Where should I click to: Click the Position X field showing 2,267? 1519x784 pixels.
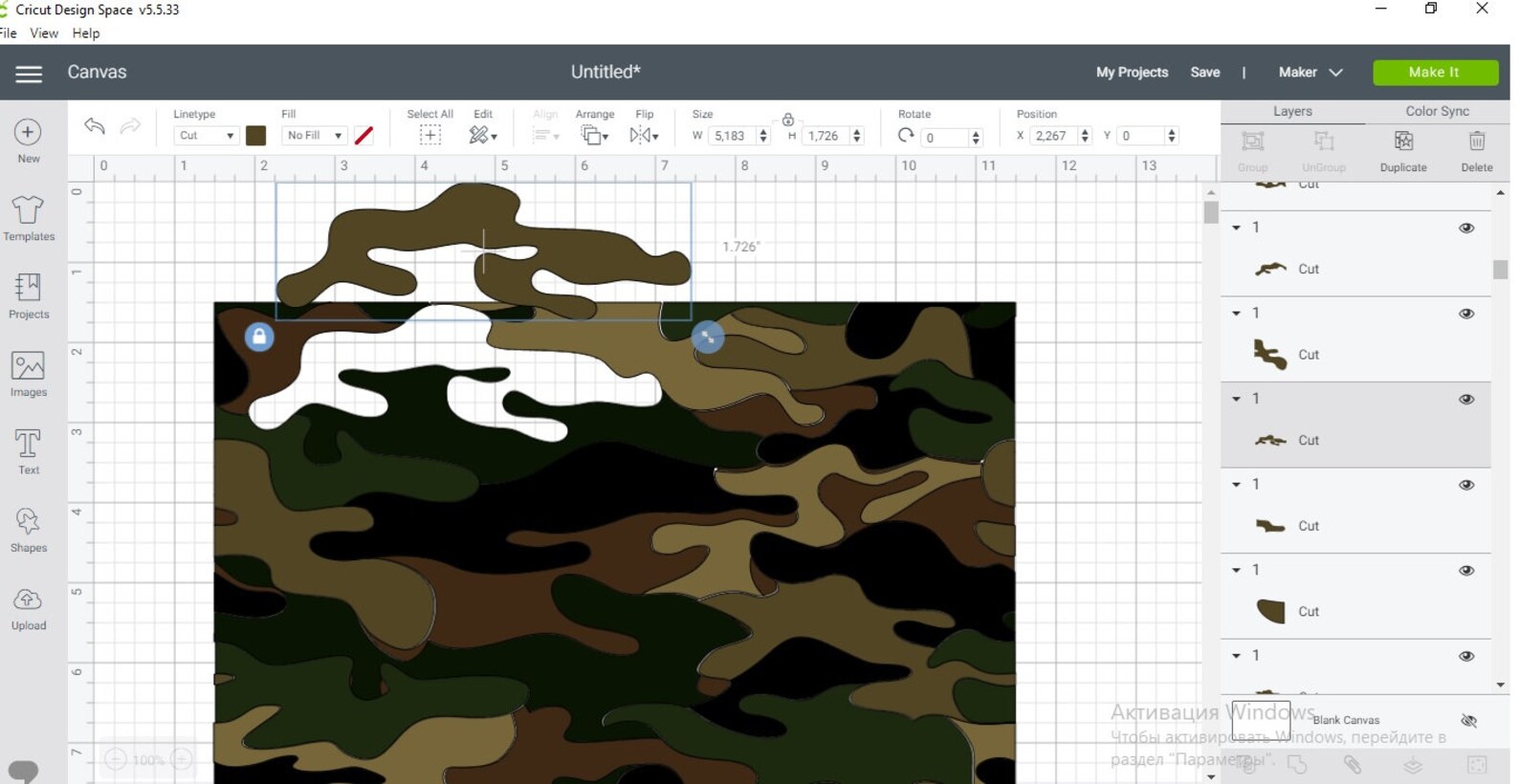click(1053, 136)
